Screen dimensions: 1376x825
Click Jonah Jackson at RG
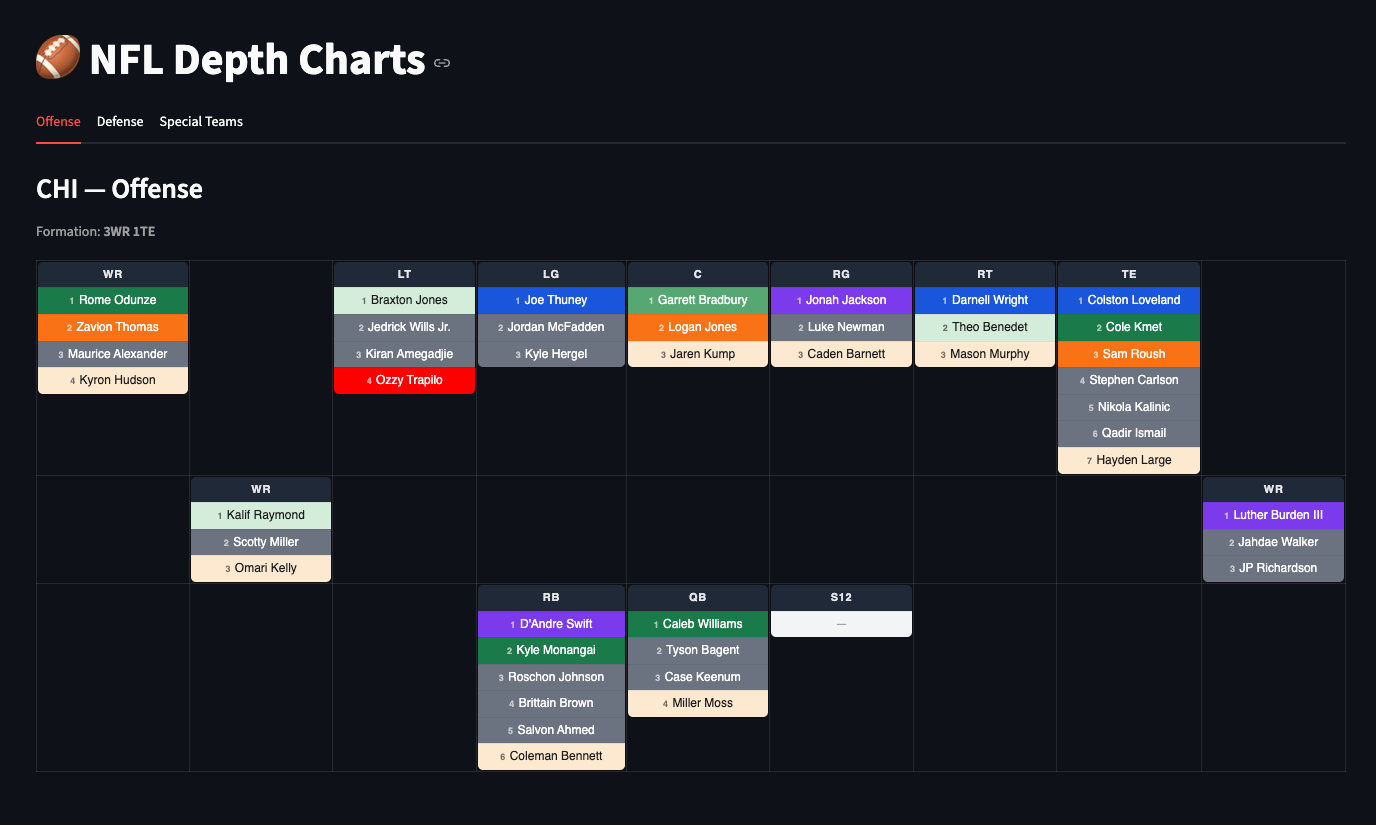841,300
